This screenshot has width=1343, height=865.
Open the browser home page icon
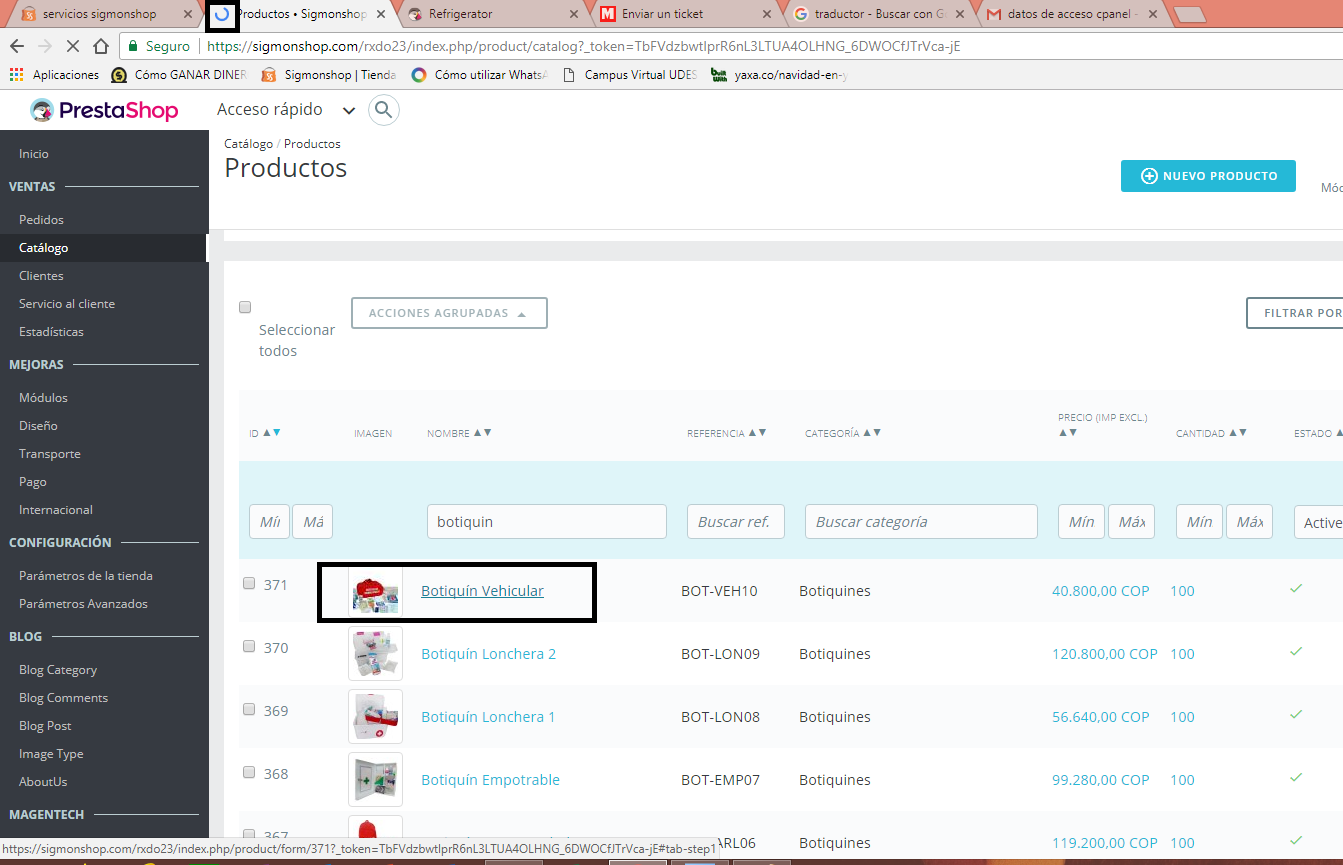101,46
